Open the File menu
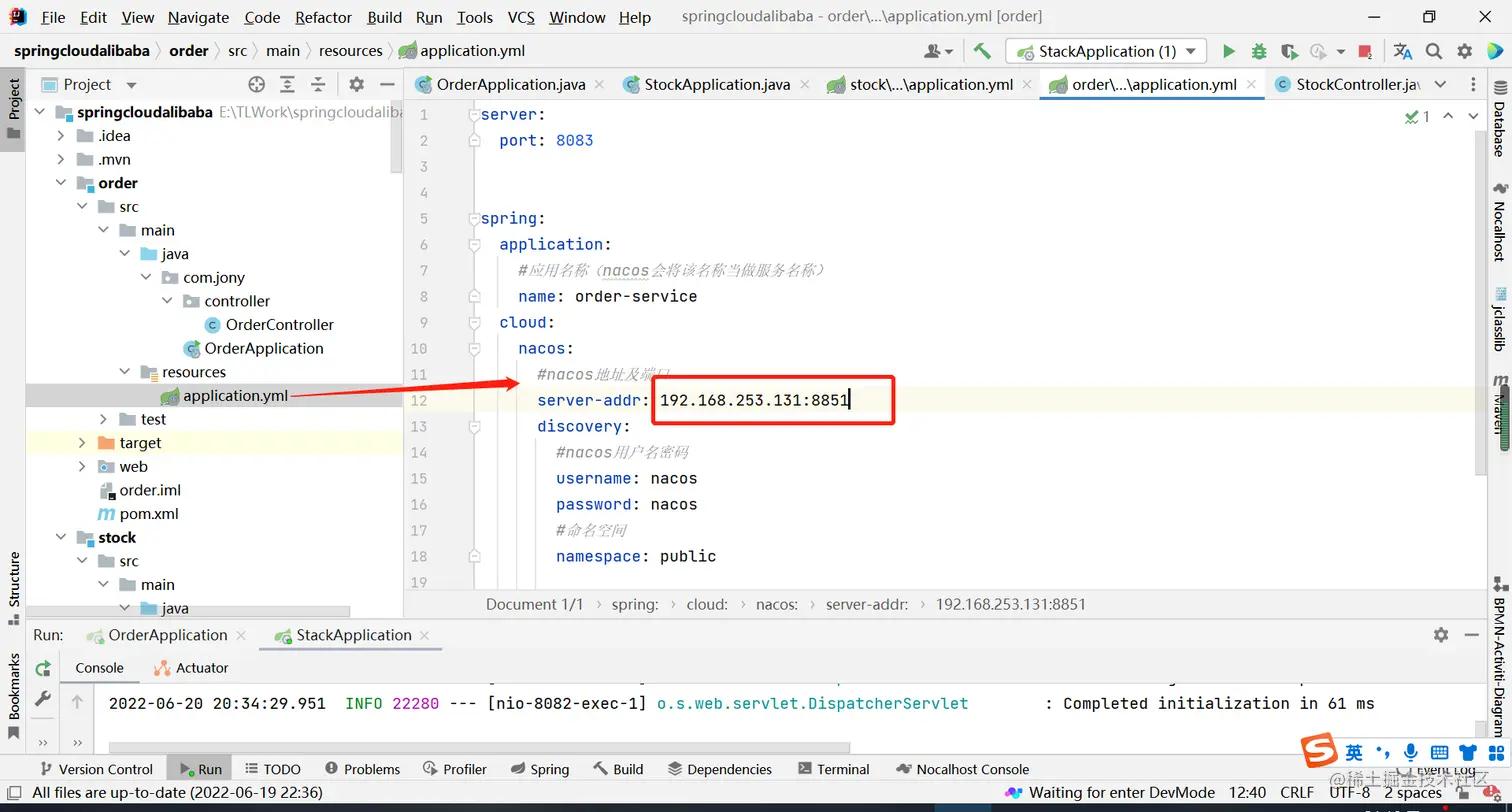This screenshot has width=1512, height=812. click(53, 17)
